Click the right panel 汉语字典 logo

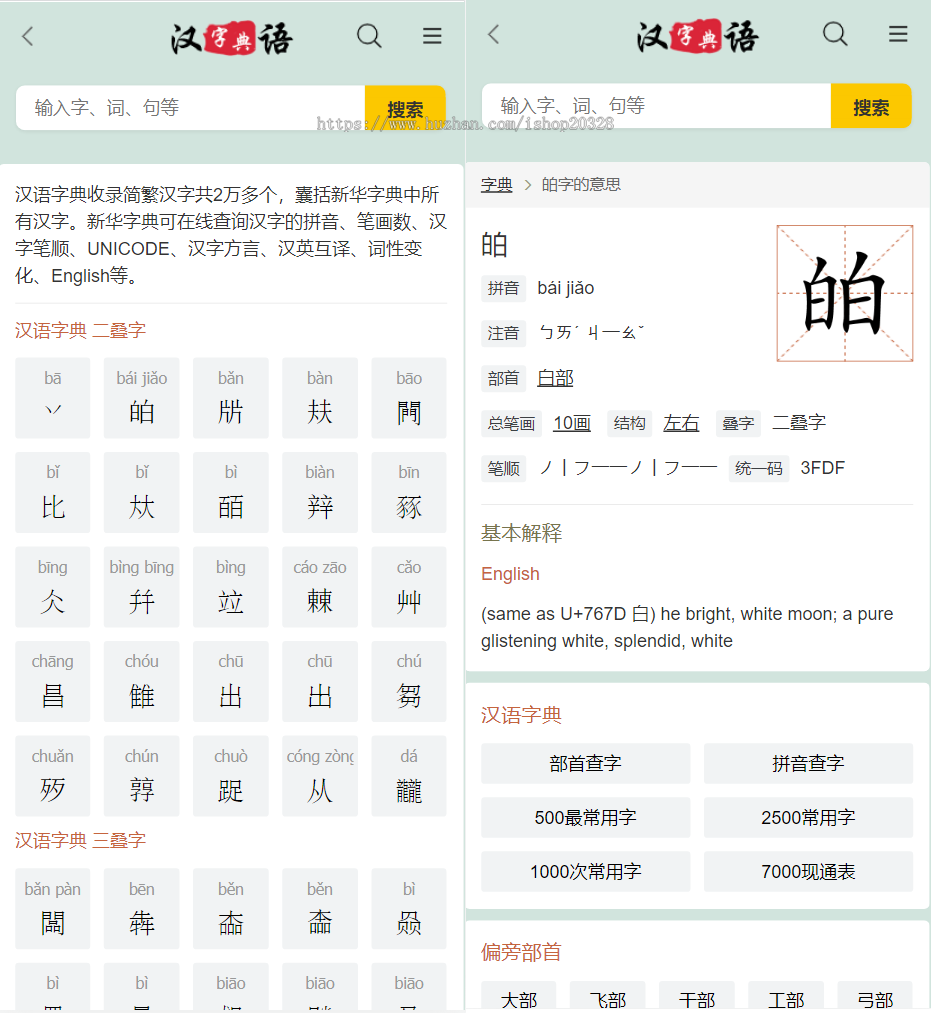coord(697,36)
